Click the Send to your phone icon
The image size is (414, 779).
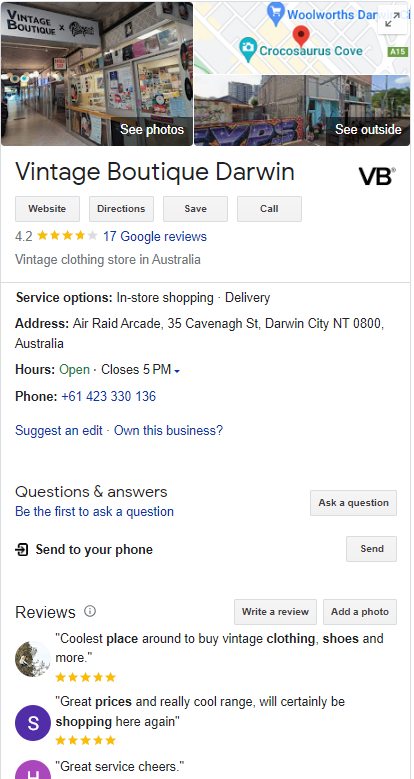pos(22,549)
